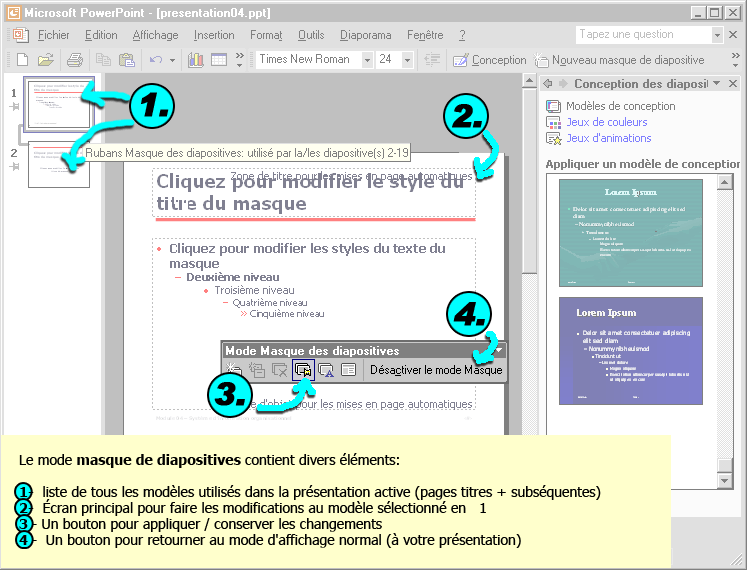The height and width of the screenshot is (570, 747).
Task: Go forward in the Conception task pane
Action: [x=563, y=84]
